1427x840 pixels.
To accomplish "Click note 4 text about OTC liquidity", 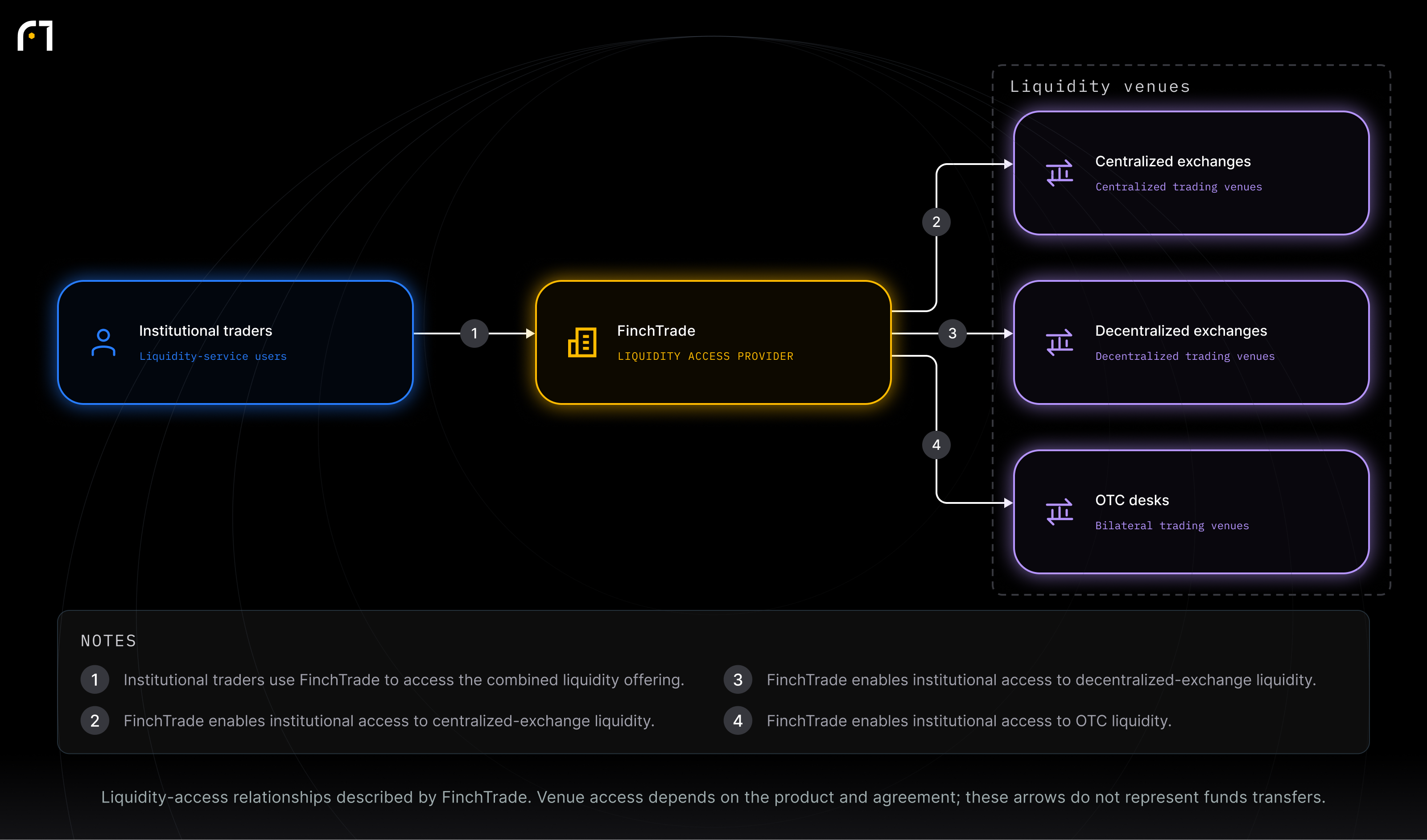I will coord(969,721).
